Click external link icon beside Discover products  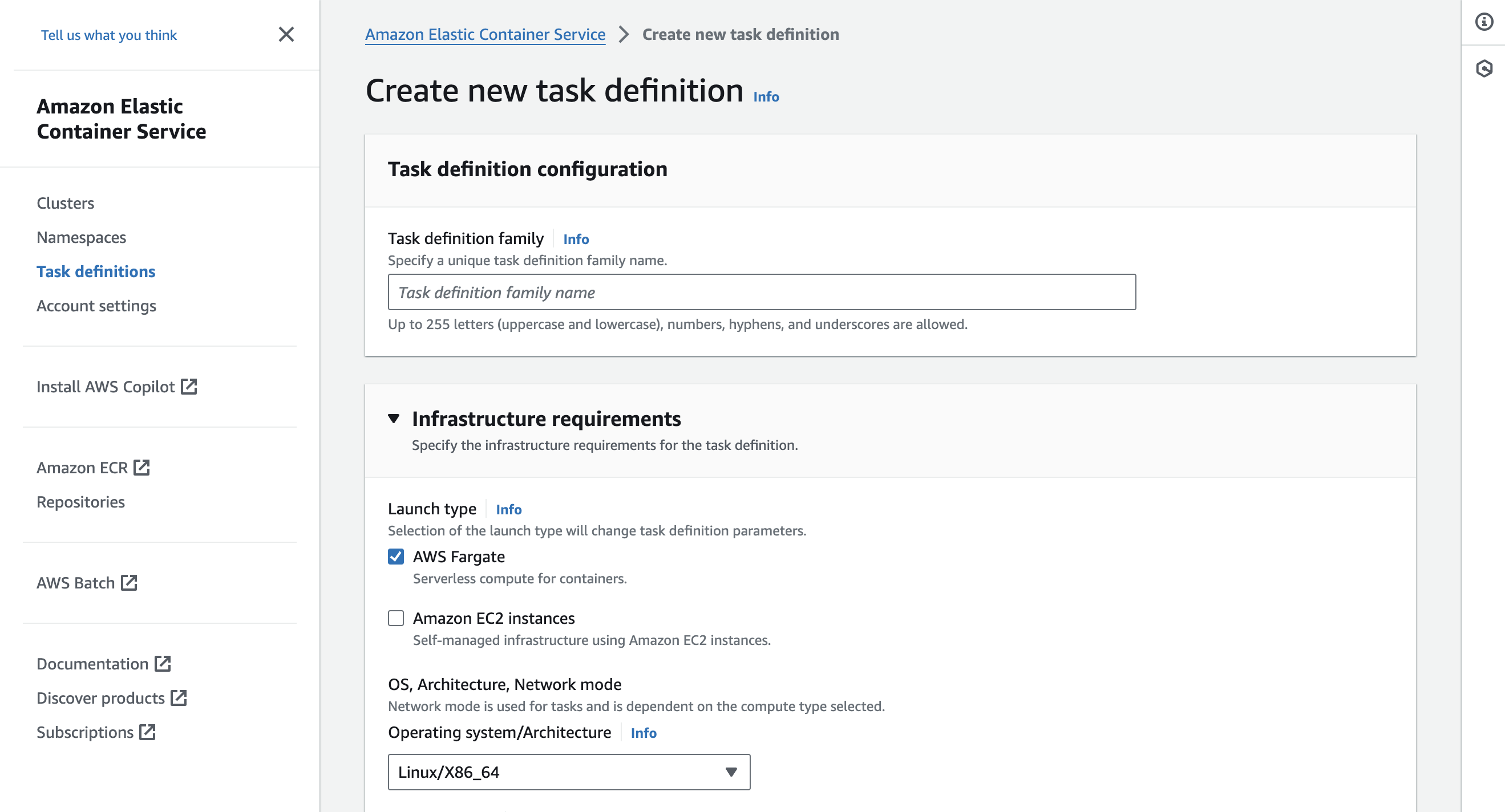coord(178,697)
